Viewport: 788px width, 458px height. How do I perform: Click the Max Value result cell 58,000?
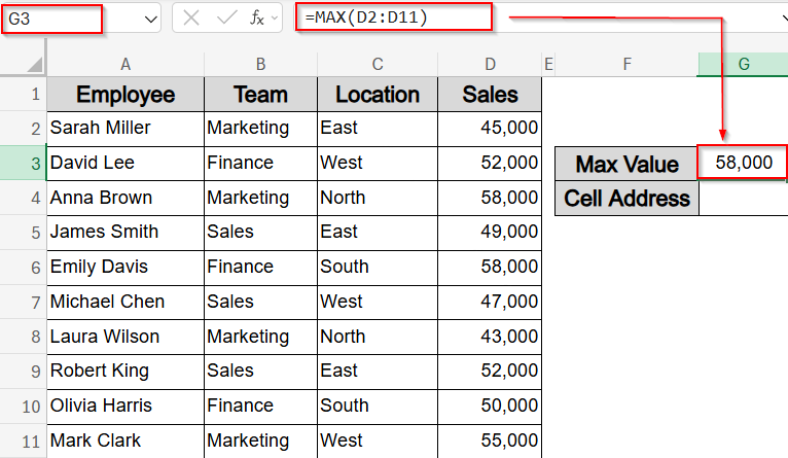[743, 162]
